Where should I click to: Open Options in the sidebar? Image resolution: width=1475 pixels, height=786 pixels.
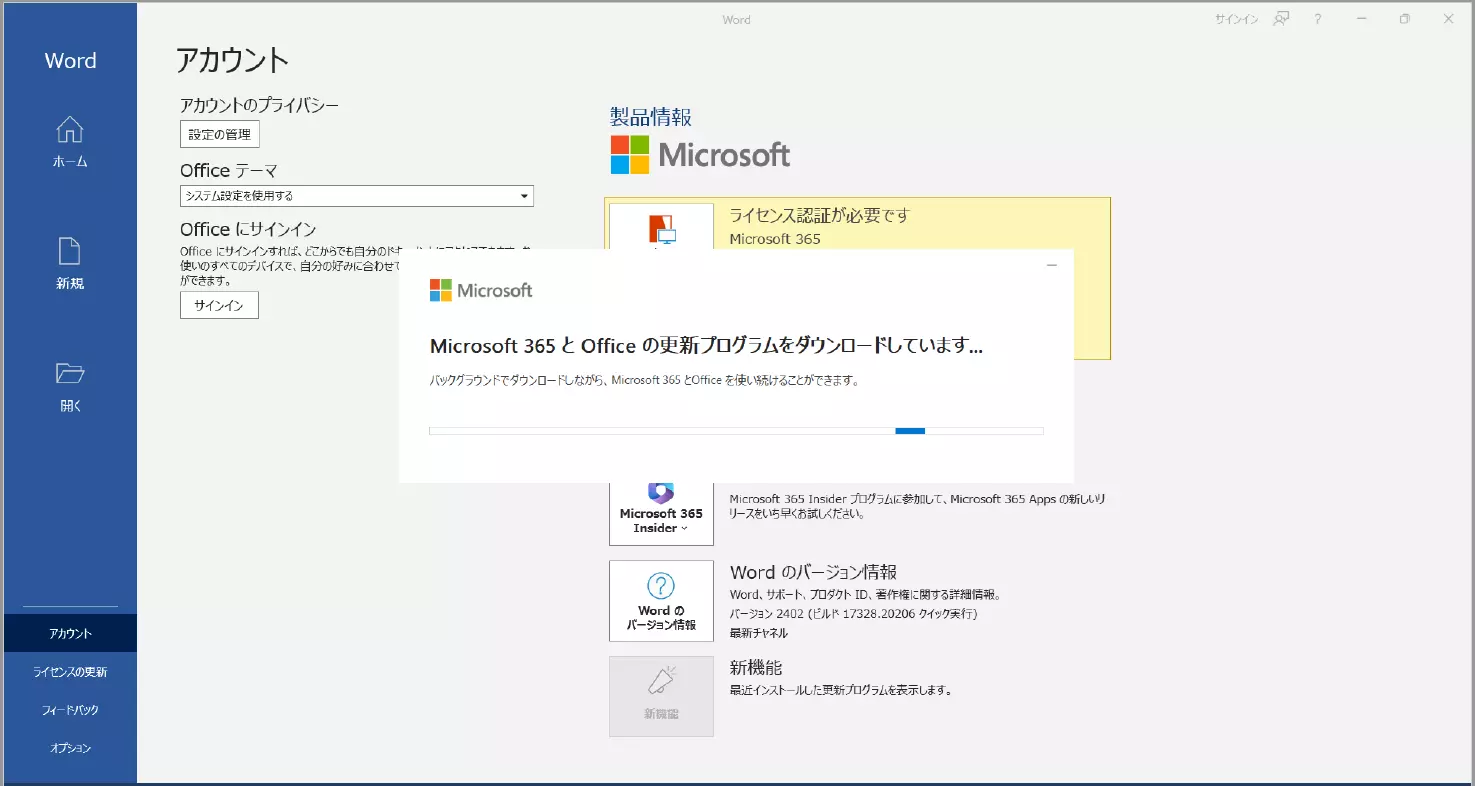pos(70,748)
